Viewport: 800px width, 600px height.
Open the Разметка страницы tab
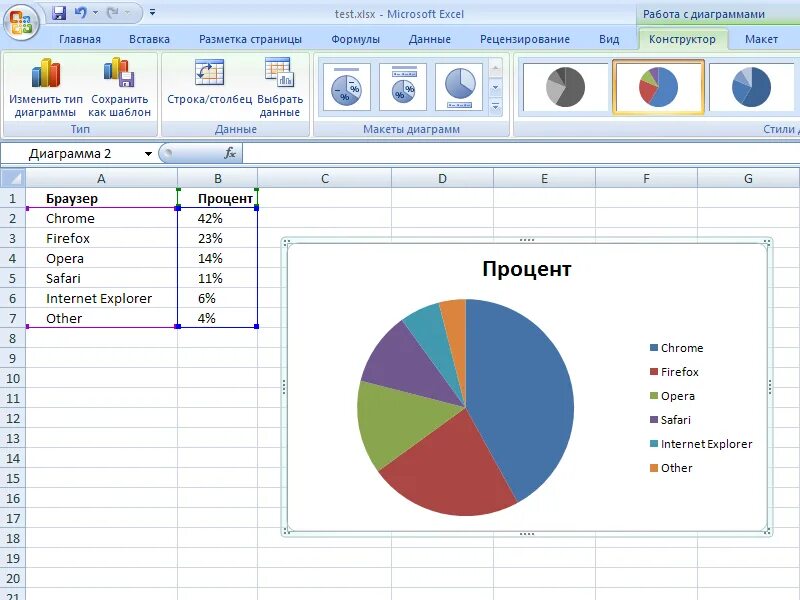[x=250, y=39]
